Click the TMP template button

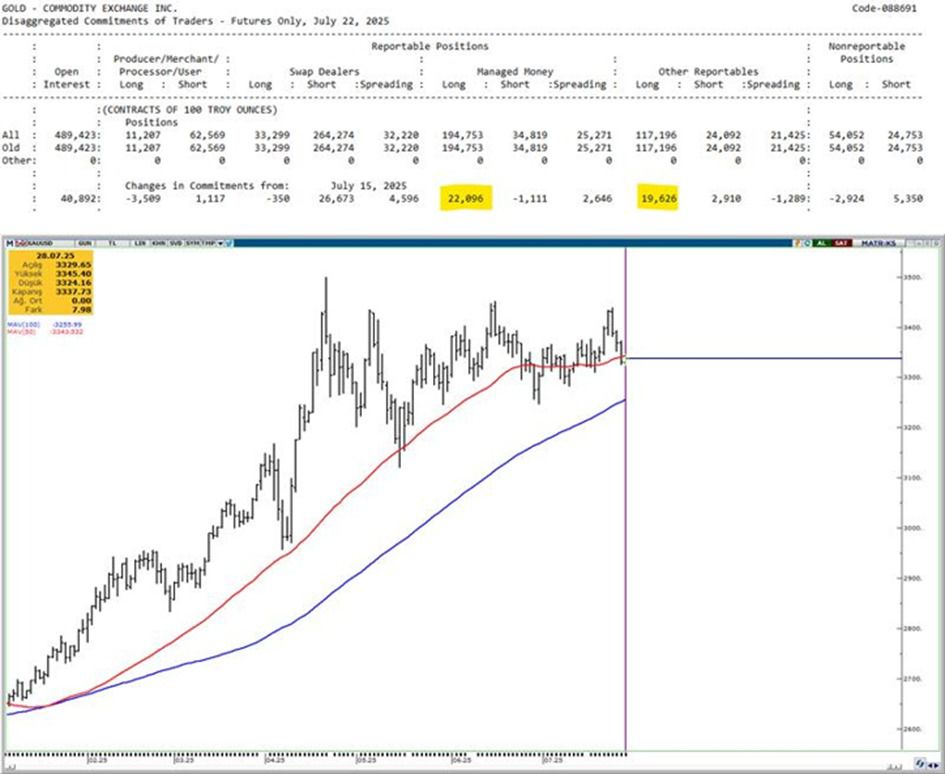pos(207,243)
